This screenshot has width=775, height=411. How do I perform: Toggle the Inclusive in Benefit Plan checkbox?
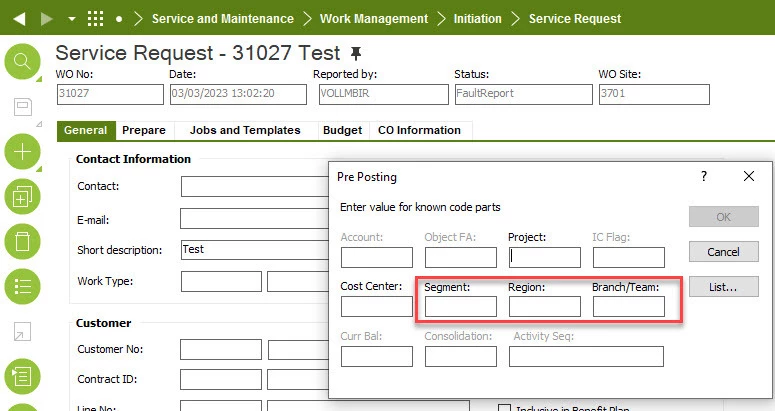pyautogui.click(x=504, y=408)
